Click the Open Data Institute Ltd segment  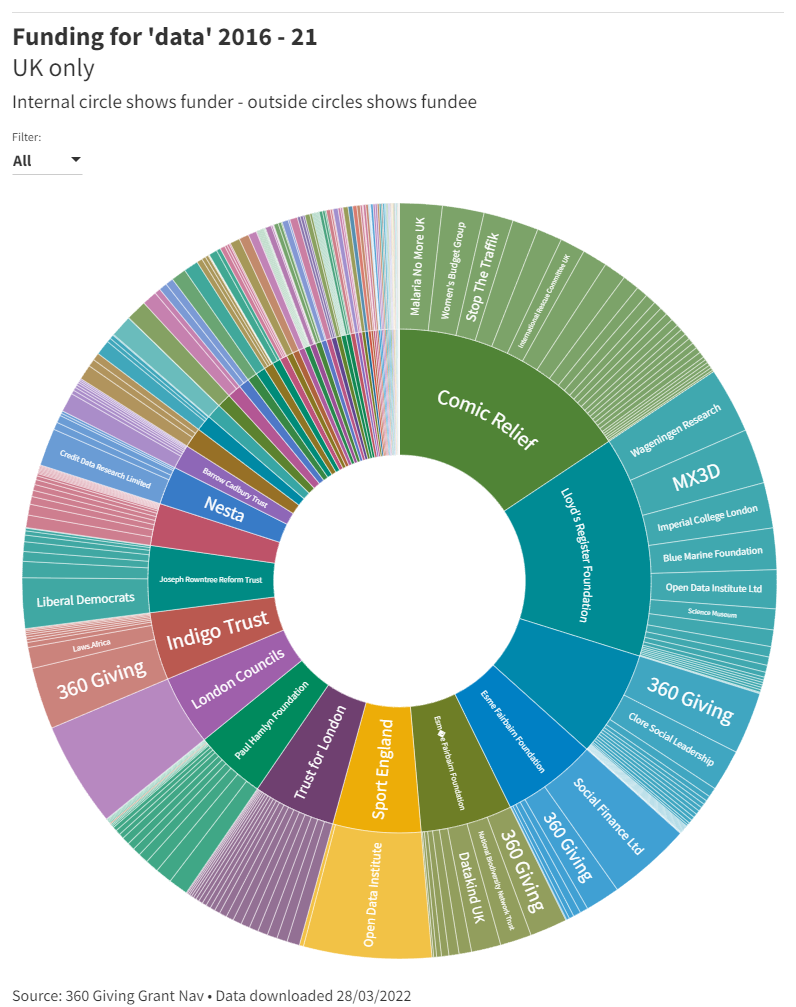click(x=713, y=588)
